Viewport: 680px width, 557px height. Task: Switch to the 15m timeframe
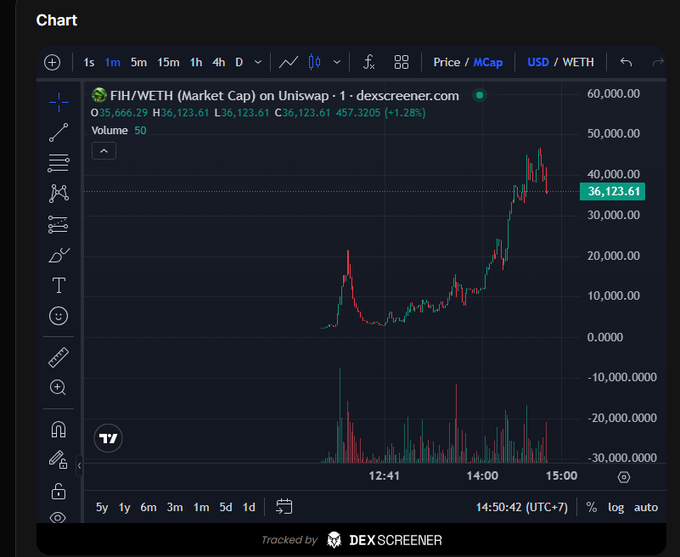(x=168, y=62)
